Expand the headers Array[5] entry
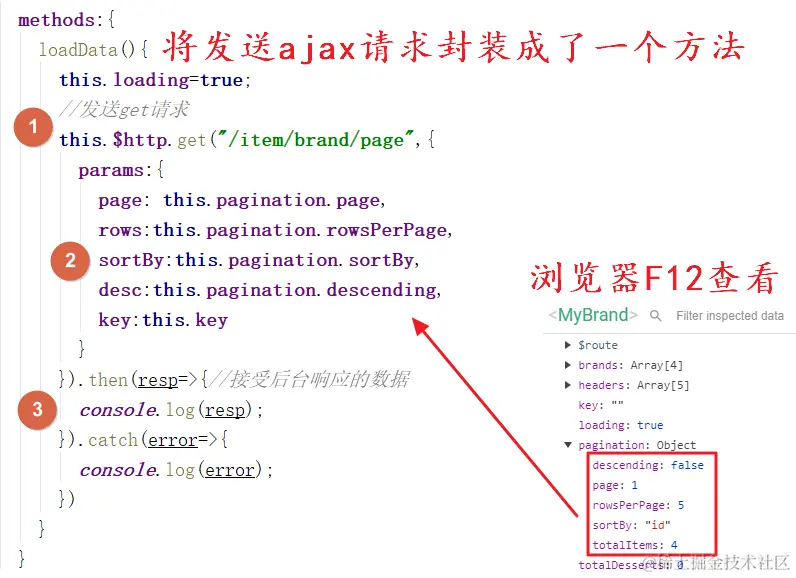 pyautogui.click(x=568, y=385)
